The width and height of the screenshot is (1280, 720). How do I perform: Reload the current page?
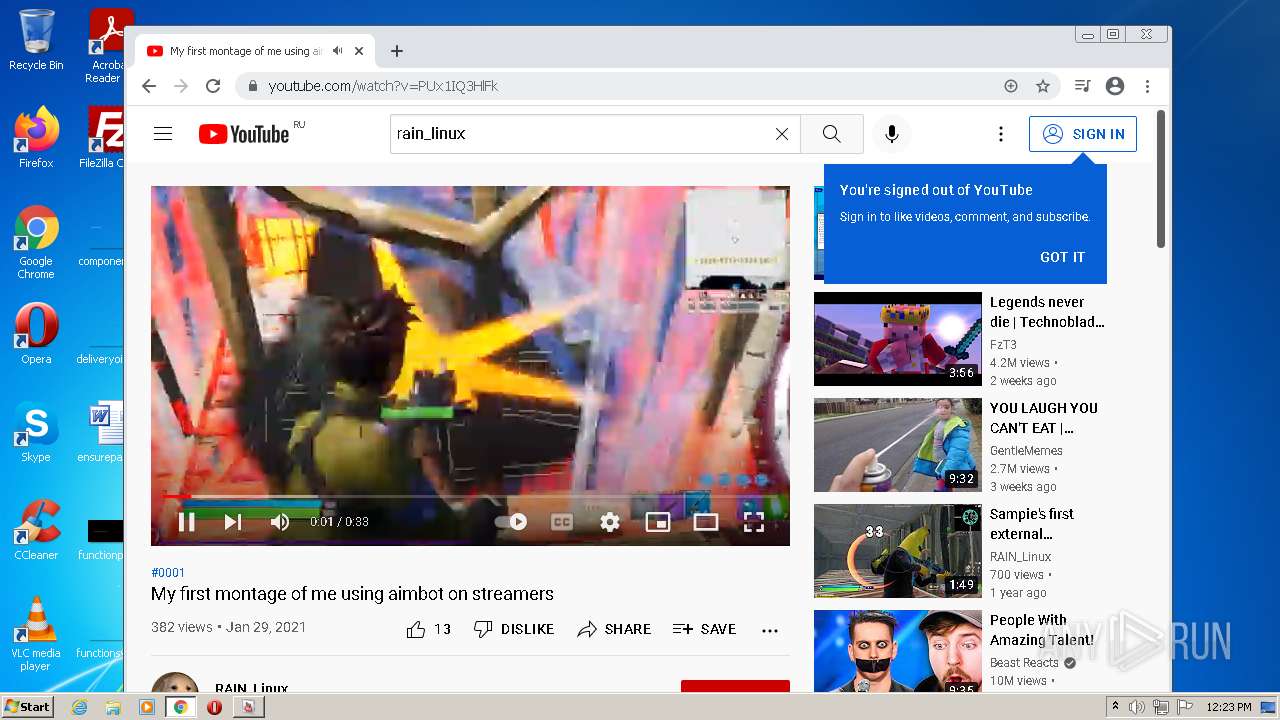pyautogui.click(x=213, y=86)
